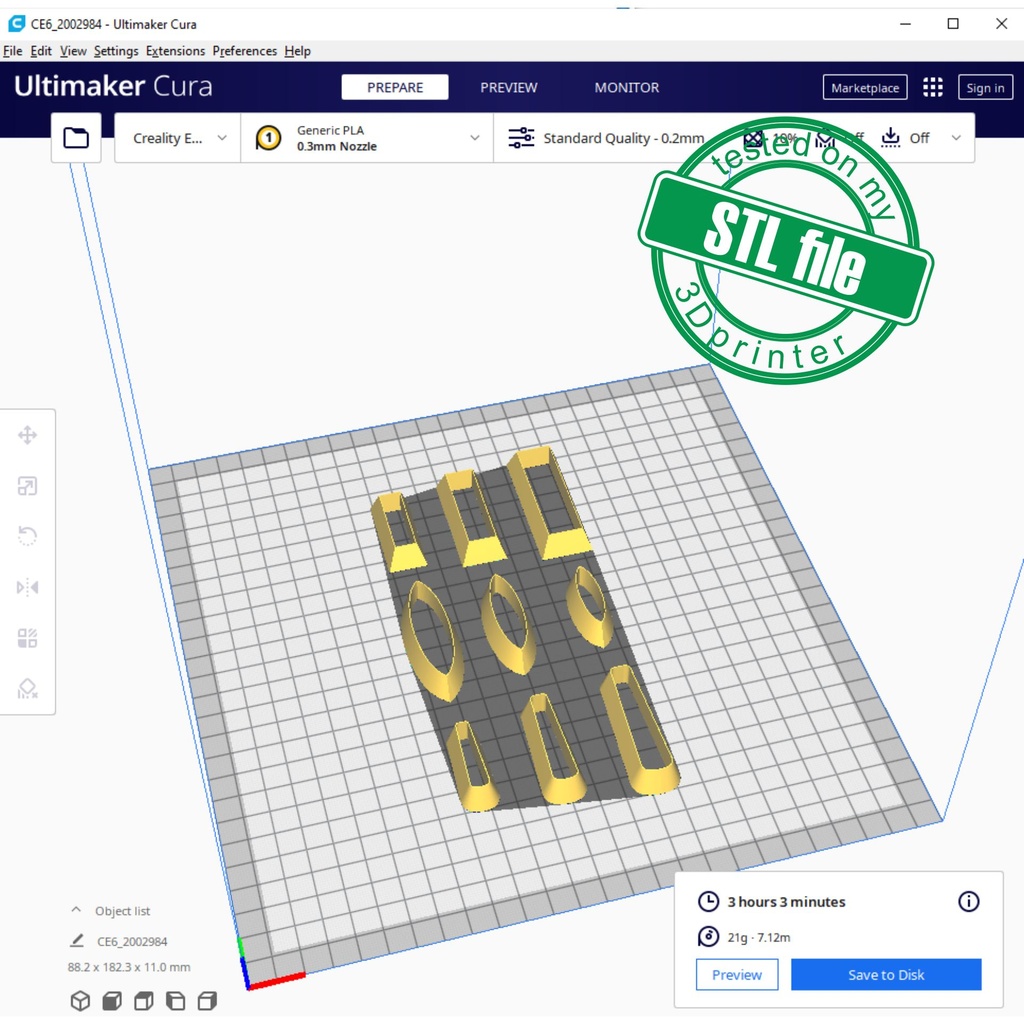Open the Marketplace

pyautogui.click(x=864, y=88)
